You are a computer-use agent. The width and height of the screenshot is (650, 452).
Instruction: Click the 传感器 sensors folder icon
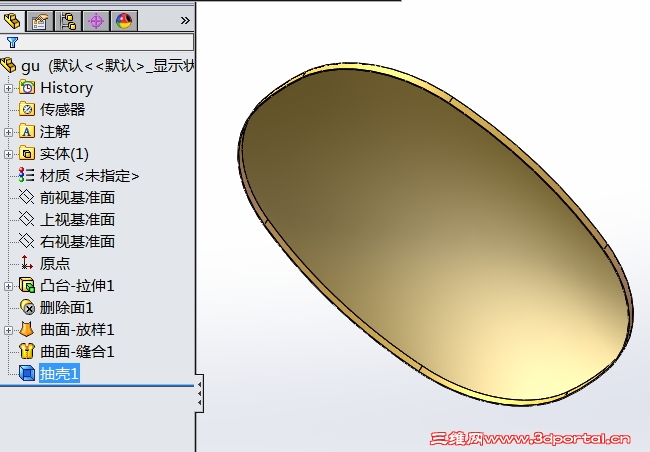pos(27,109)
